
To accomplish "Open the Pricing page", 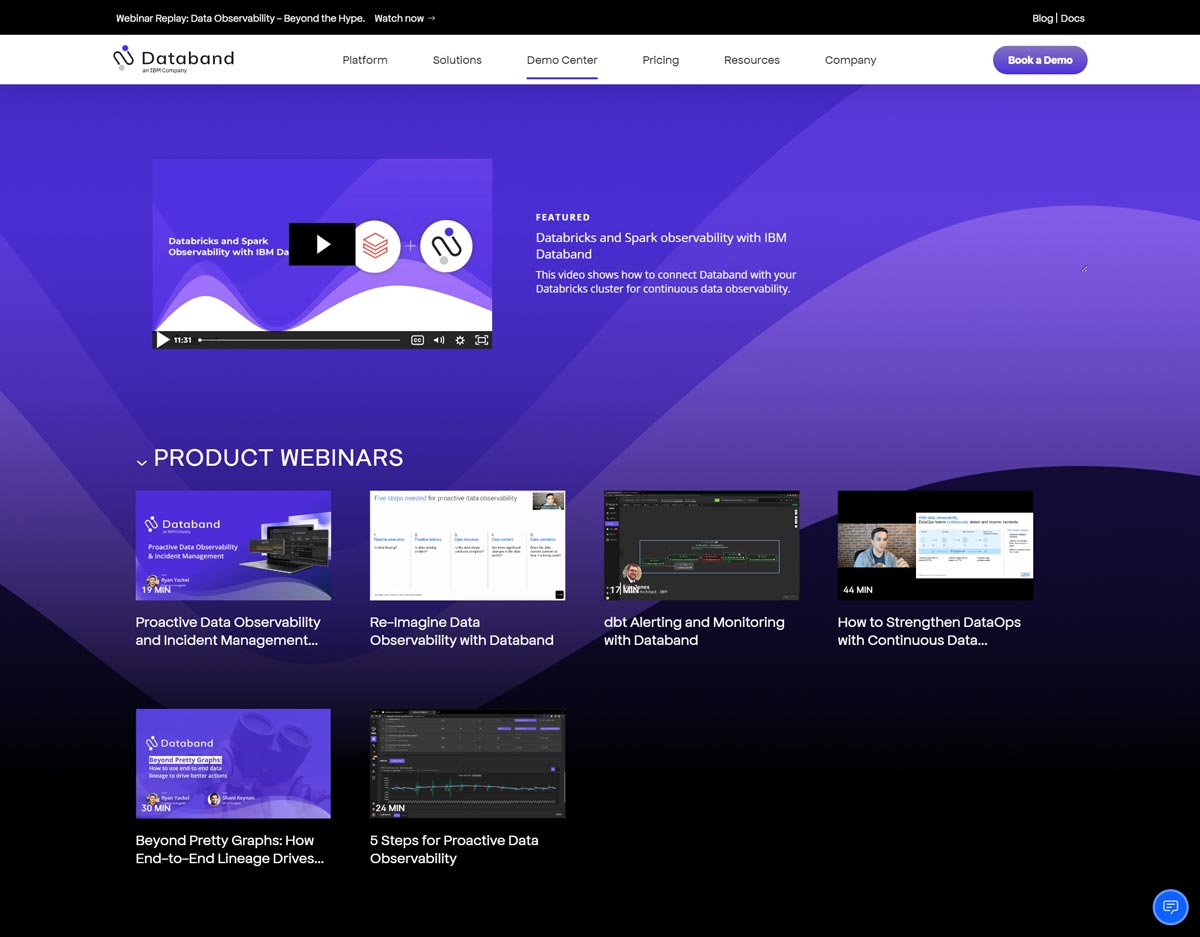I will (x=660, y=60).
